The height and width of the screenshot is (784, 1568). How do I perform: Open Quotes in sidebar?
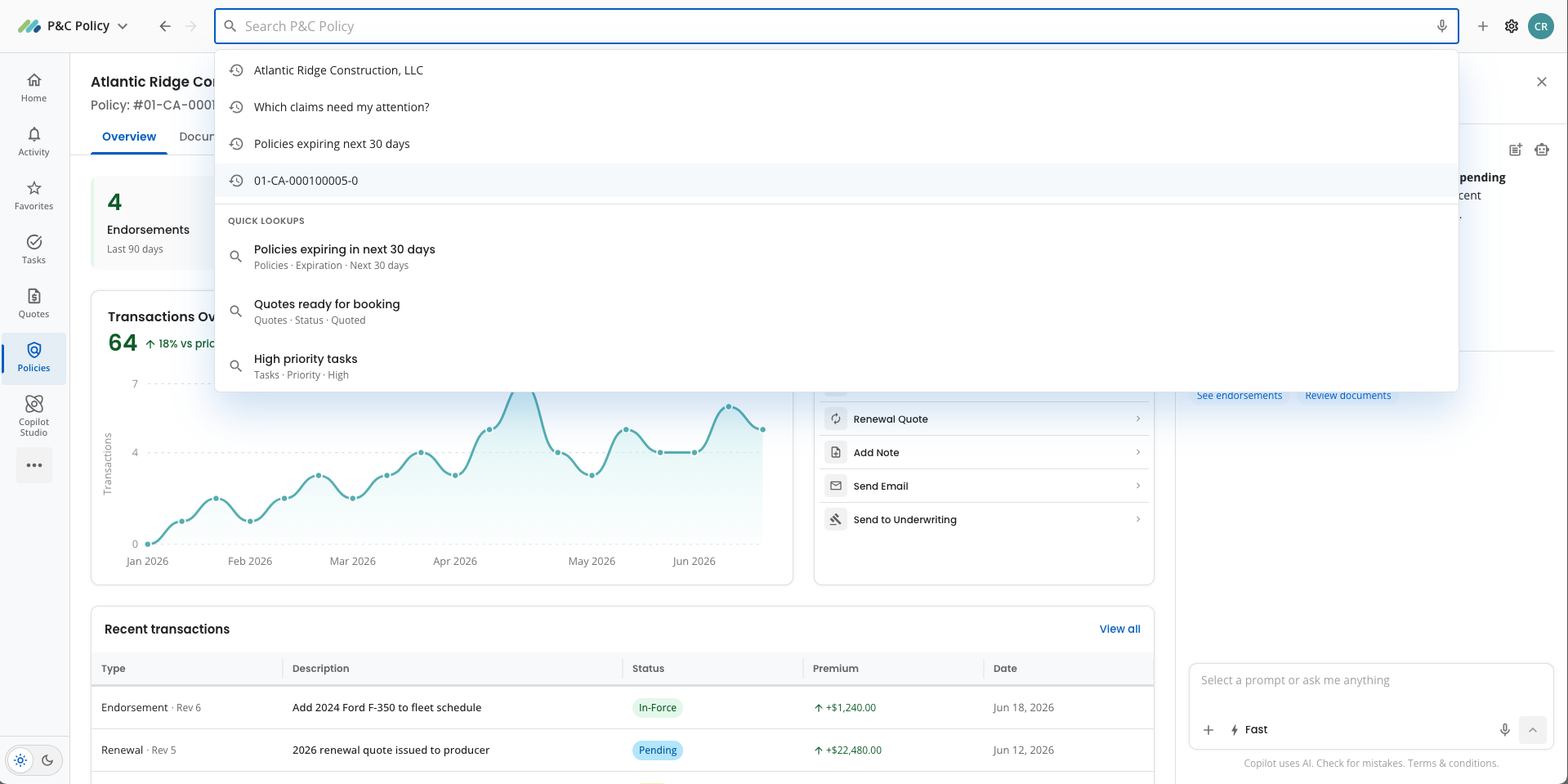pos(34,303)
